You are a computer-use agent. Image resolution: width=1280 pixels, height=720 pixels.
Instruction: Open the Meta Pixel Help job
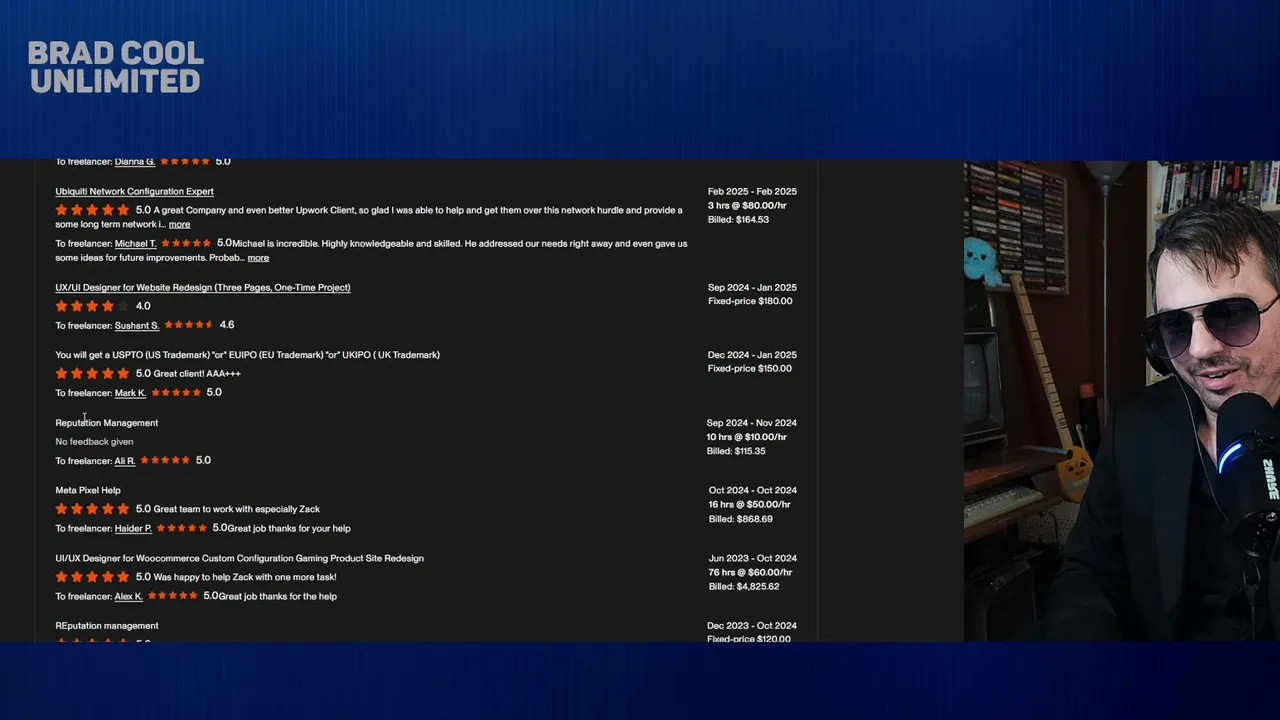click(88, 491)
